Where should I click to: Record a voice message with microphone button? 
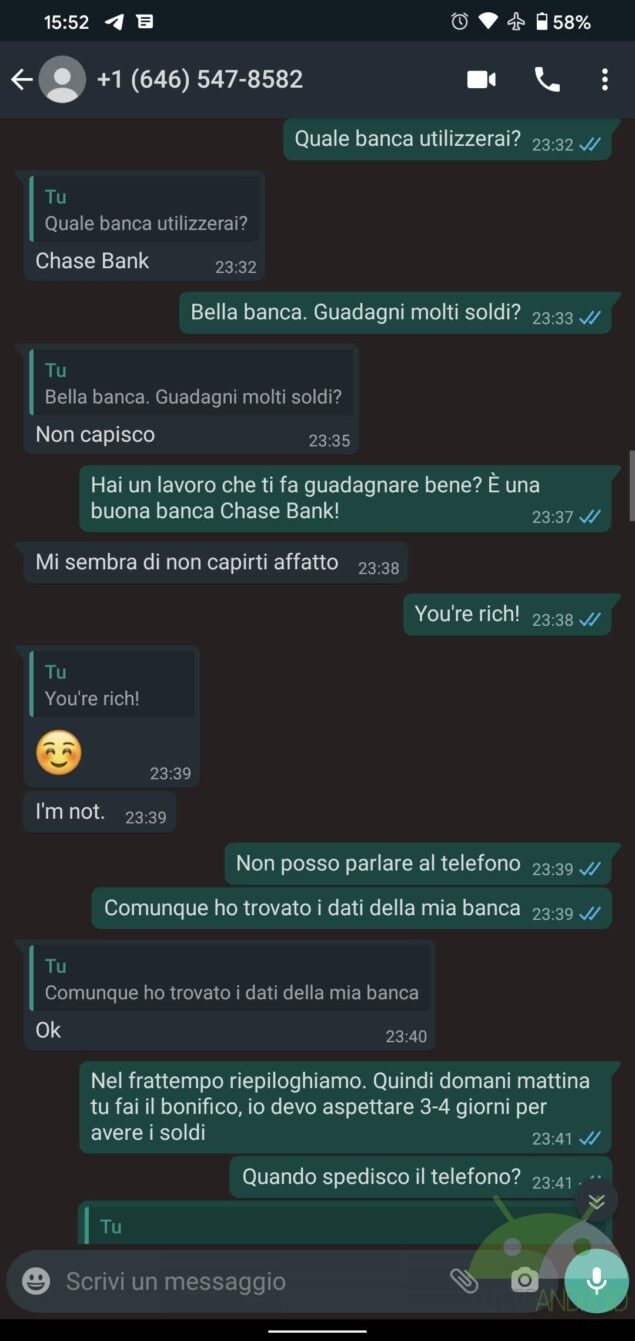[x=596, y=1281]
